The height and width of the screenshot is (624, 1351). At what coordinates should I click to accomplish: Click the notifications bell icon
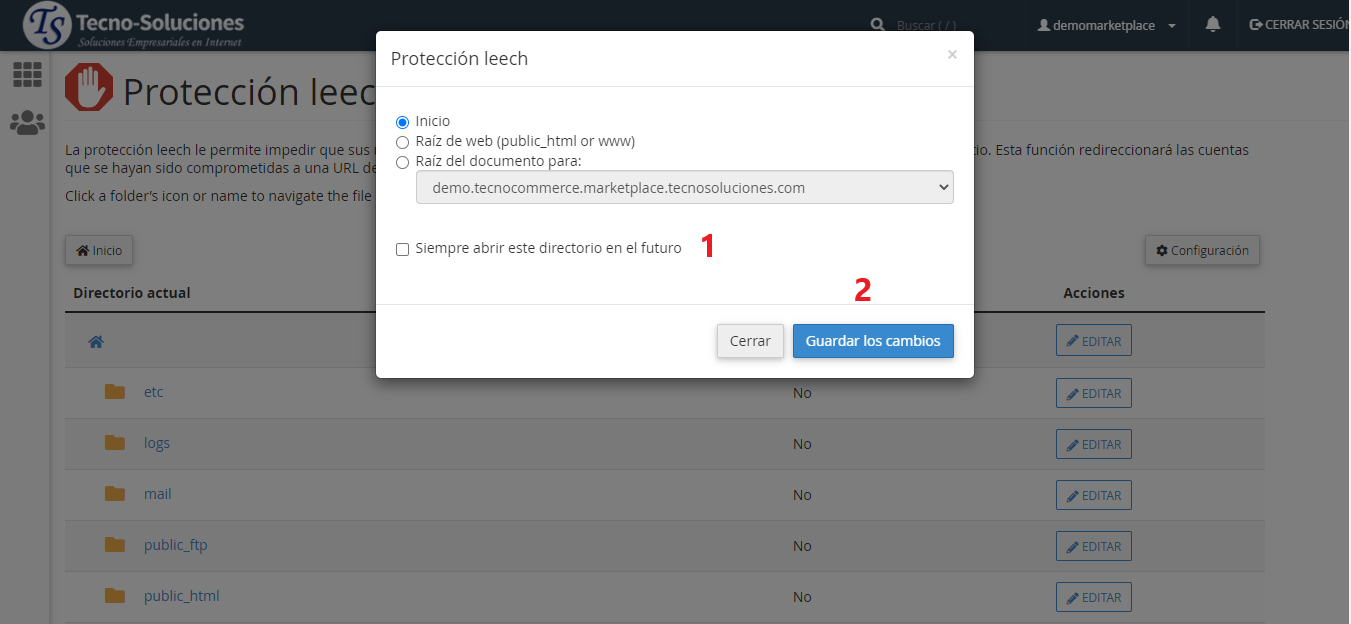[1213, 24]
